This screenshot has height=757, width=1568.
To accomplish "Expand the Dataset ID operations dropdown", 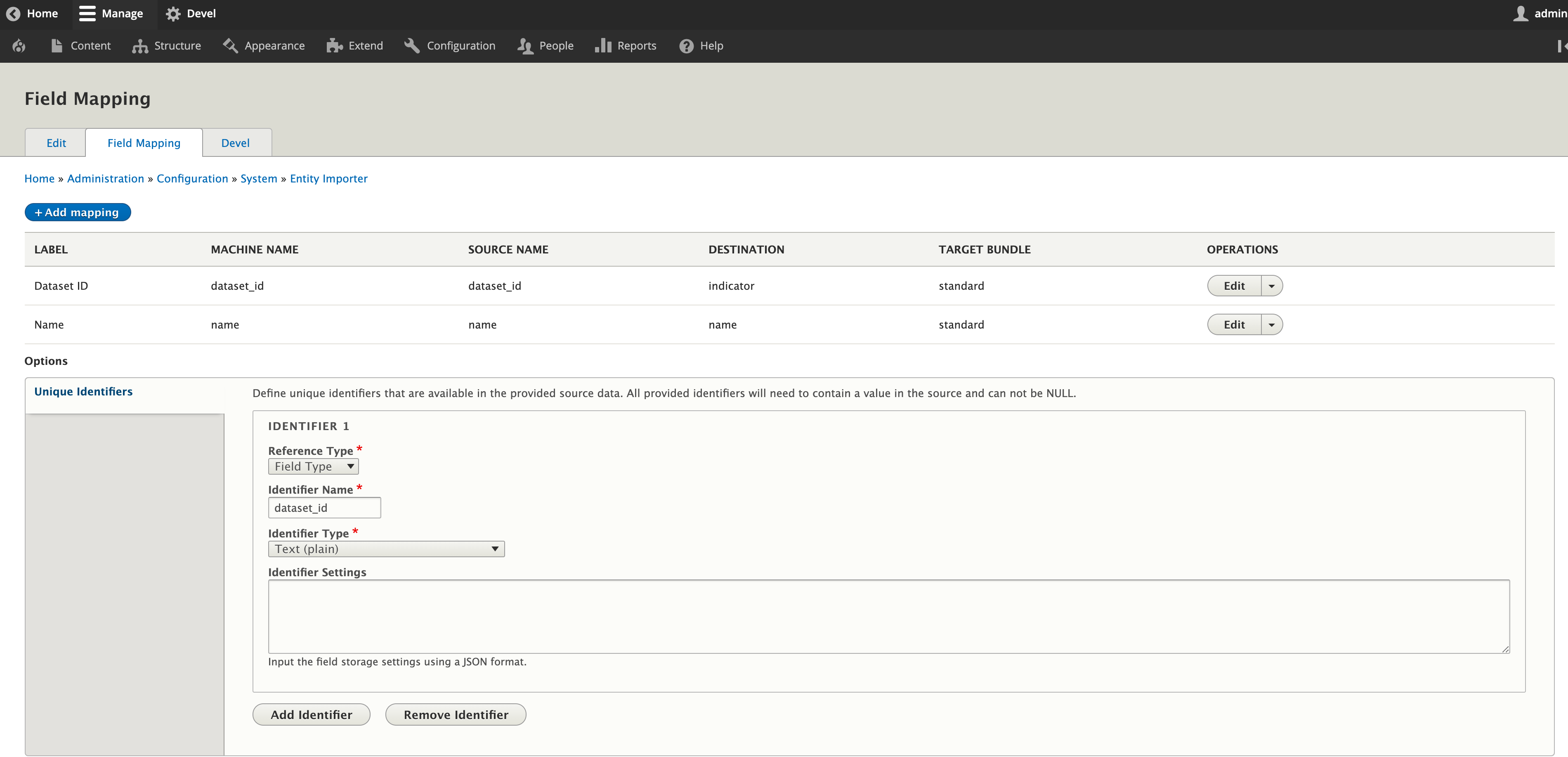I will tap(1271, 285).
